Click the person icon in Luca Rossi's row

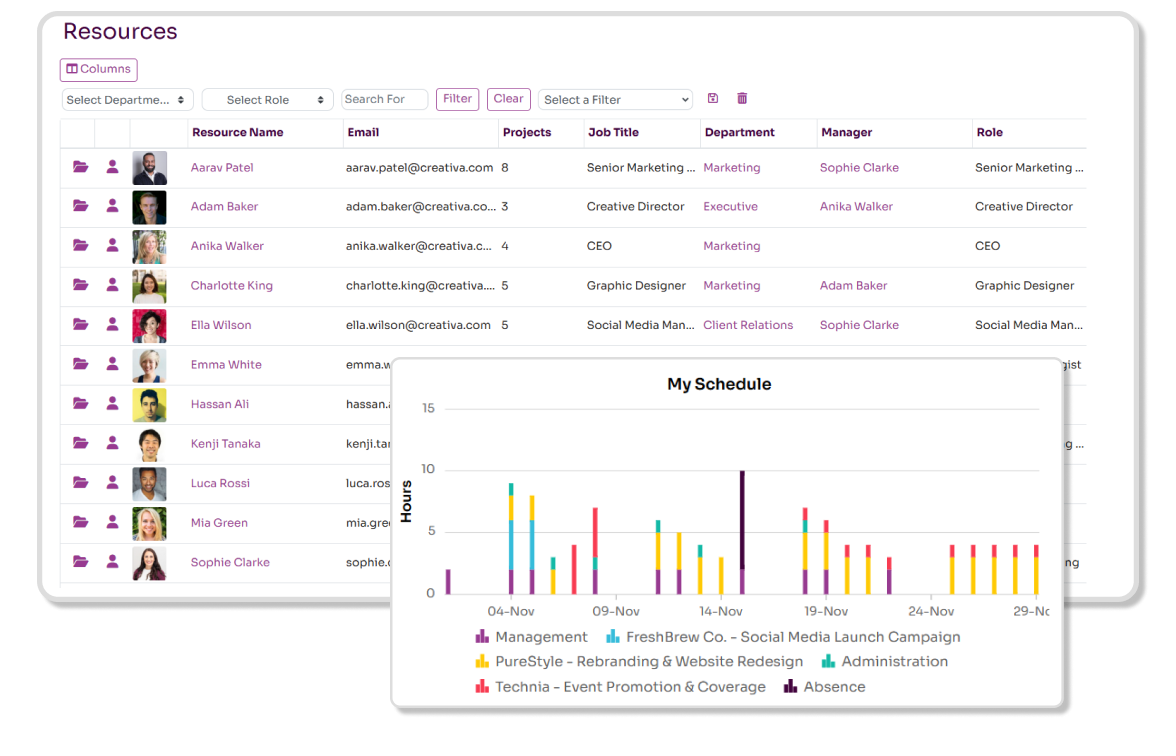[112, 483]
